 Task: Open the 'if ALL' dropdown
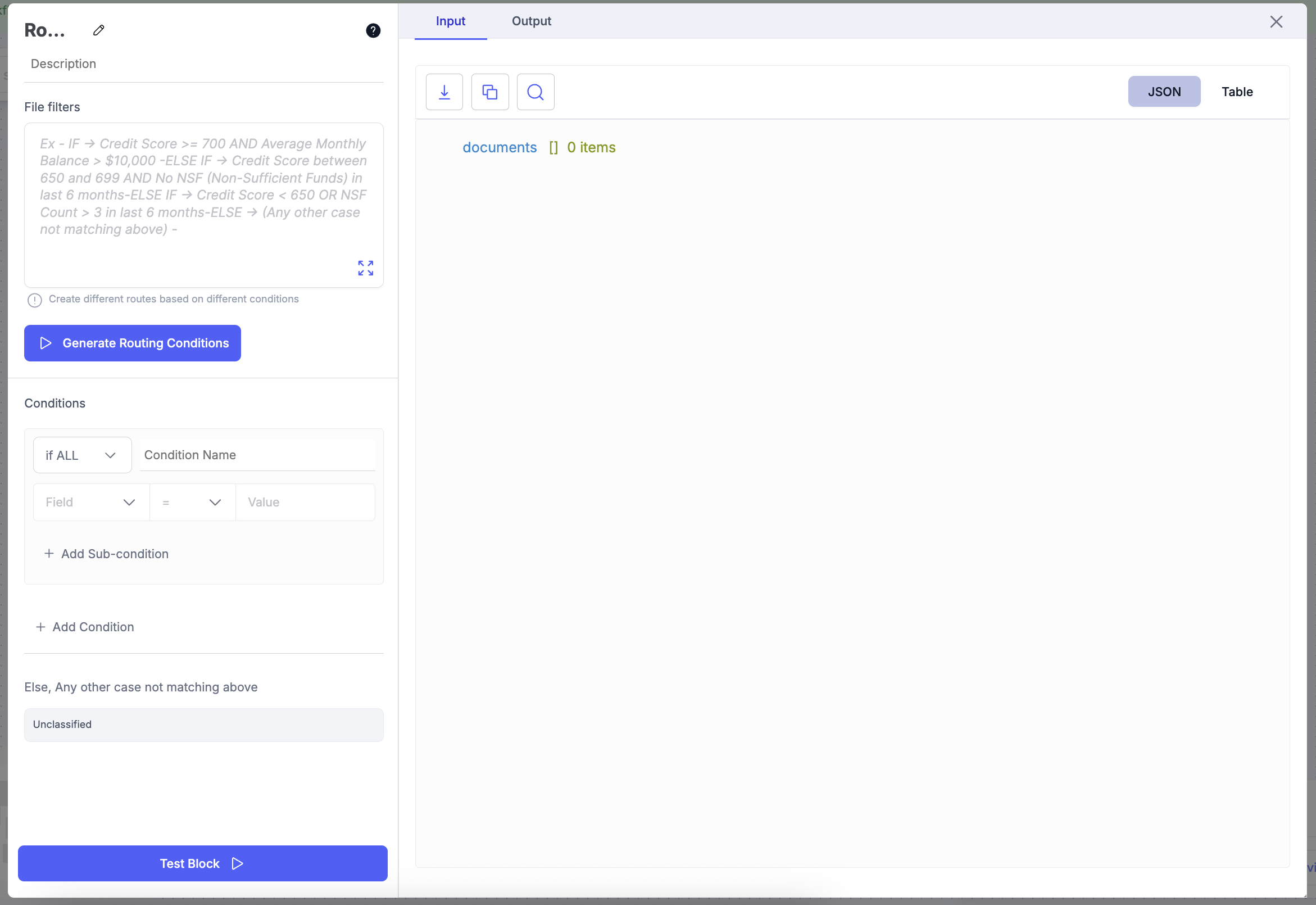(82, 455)
